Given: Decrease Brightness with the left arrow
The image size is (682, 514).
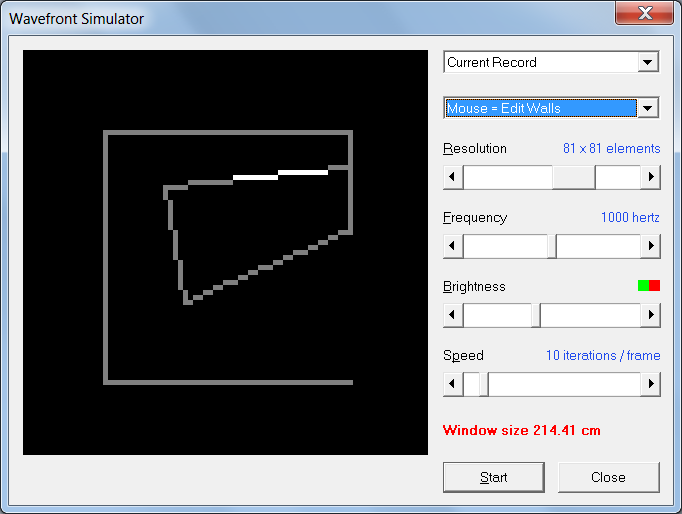Looking at the screenshot, I should (x=453, y=315).
